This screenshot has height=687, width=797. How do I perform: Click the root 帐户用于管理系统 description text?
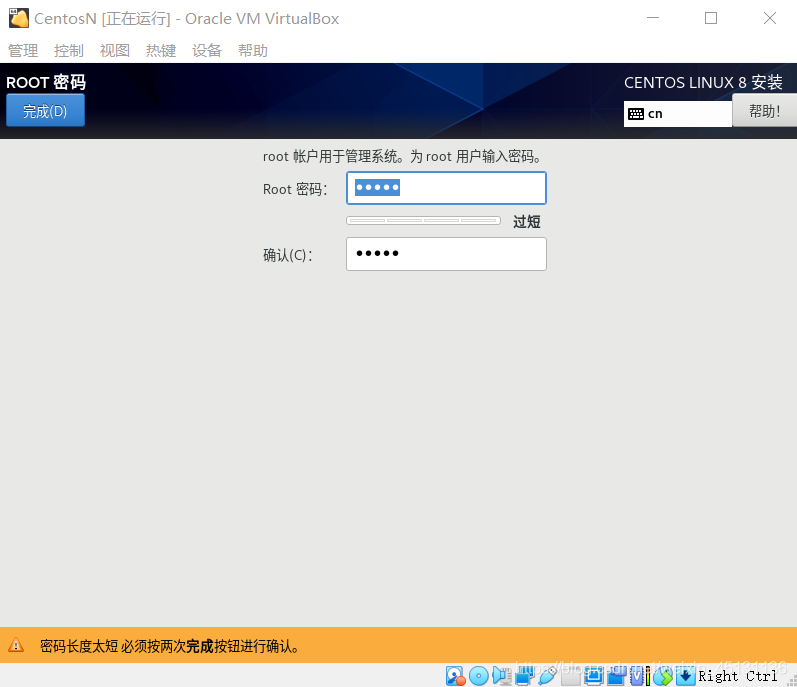[402, 156]
